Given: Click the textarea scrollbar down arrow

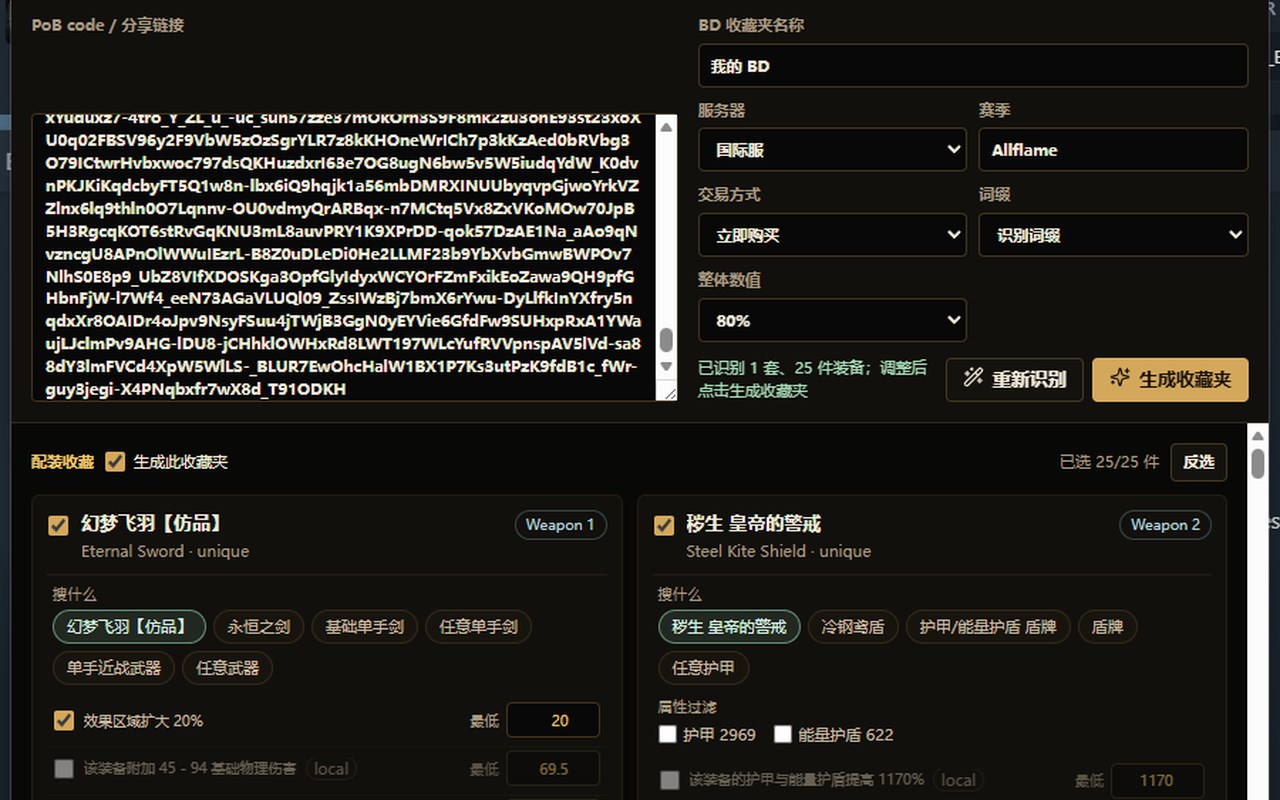Looking at the screenshot, I should click(x=667, y=365).
